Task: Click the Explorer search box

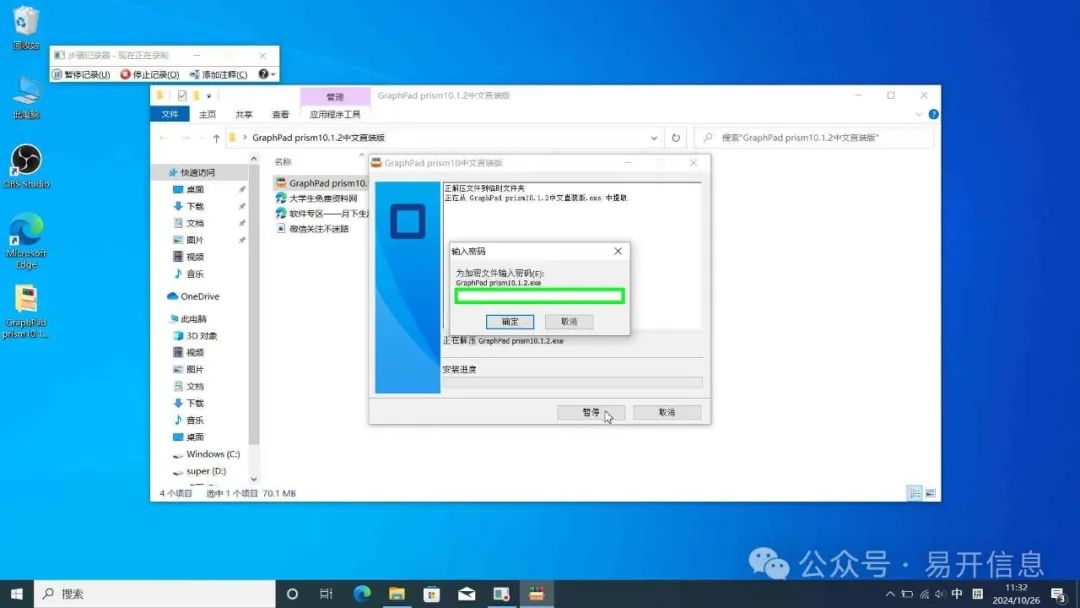Action: pos(814,138)
